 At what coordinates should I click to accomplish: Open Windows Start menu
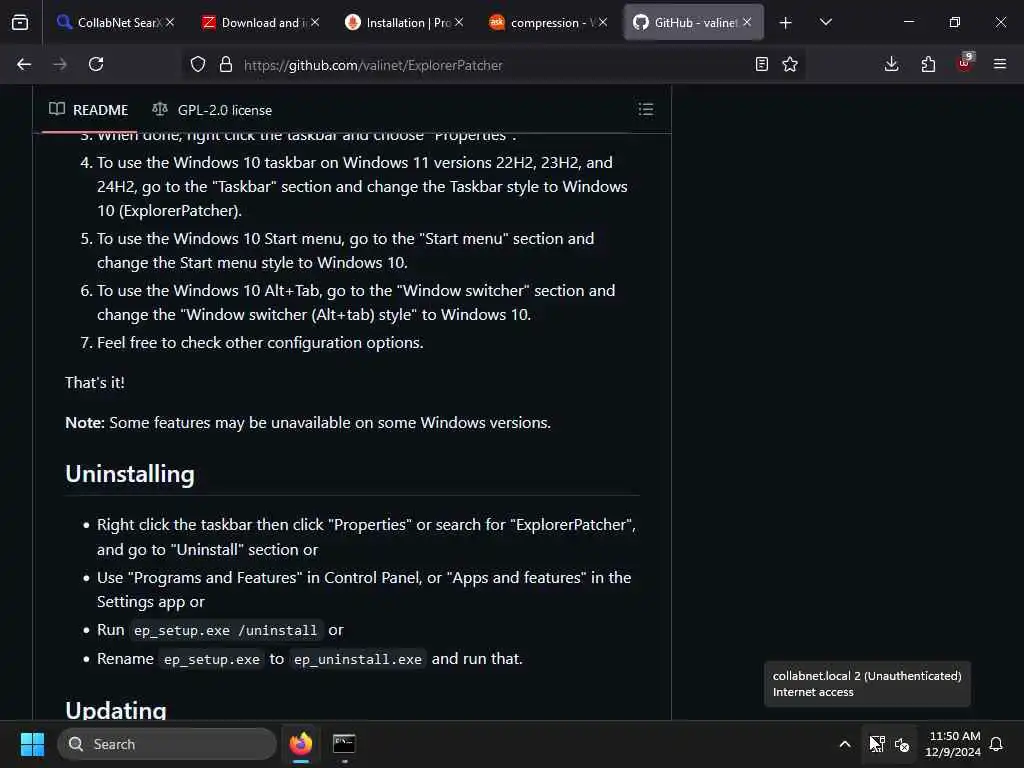coord(32,744)
